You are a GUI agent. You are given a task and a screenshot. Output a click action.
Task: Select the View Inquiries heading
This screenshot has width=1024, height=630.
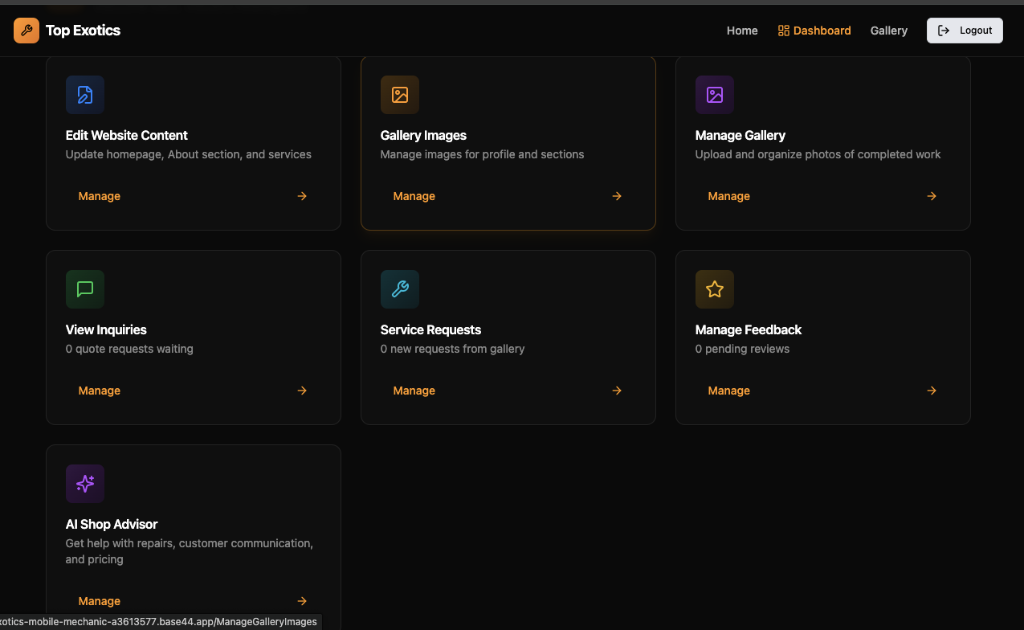point(106,330)
